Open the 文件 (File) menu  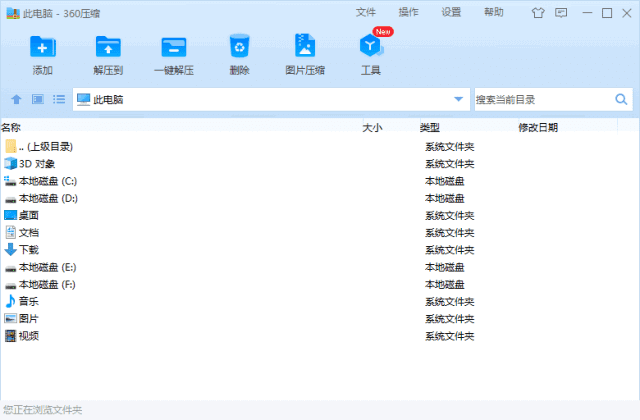coord(366,13)
